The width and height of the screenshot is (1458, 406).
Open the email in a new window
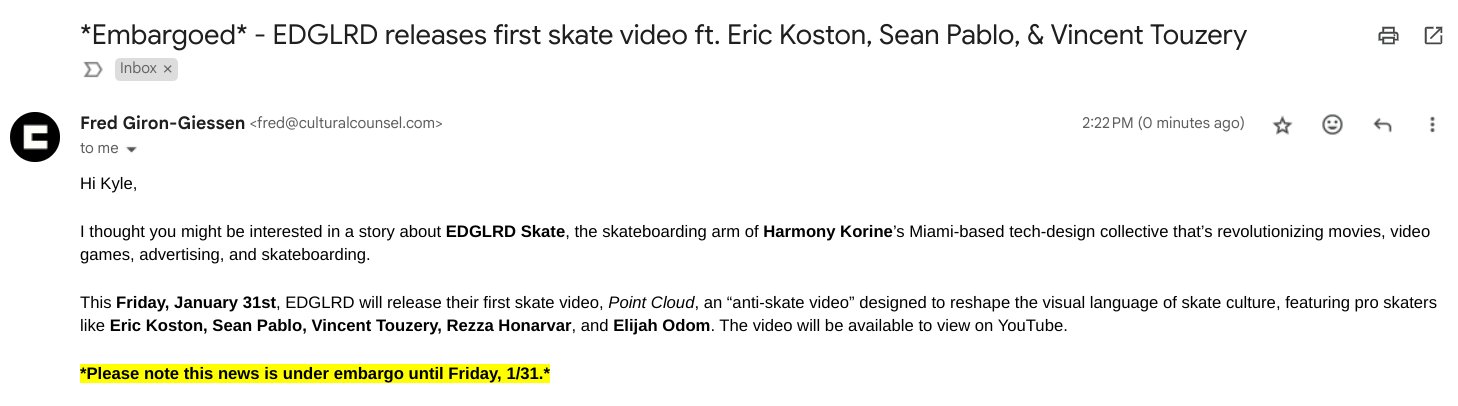[x=1433, y=36]
